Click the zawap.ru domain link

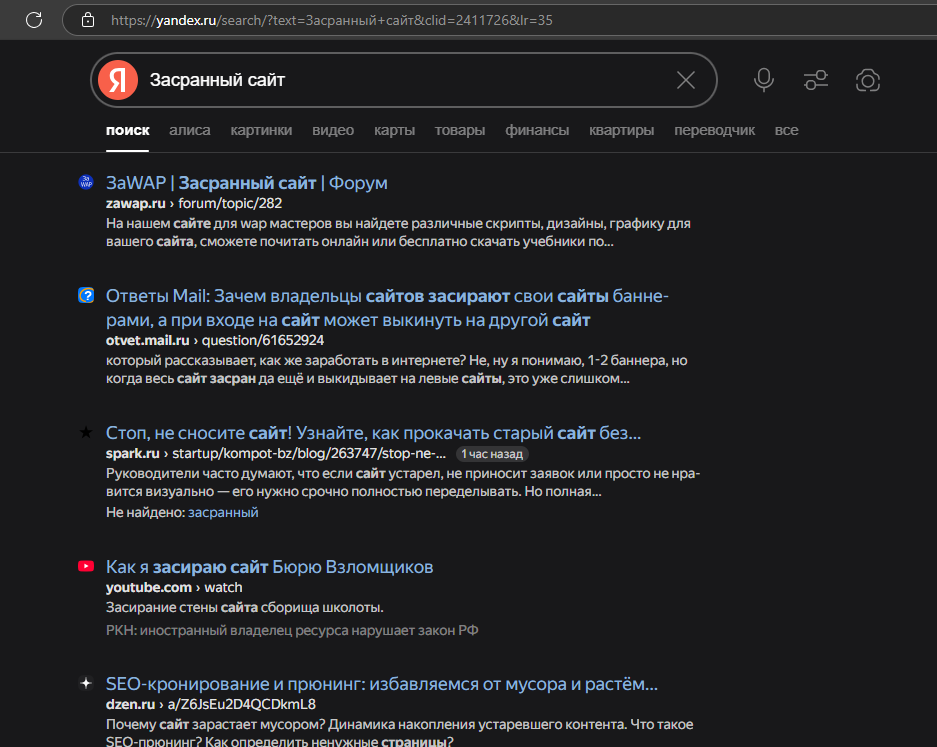coord(136,203)
